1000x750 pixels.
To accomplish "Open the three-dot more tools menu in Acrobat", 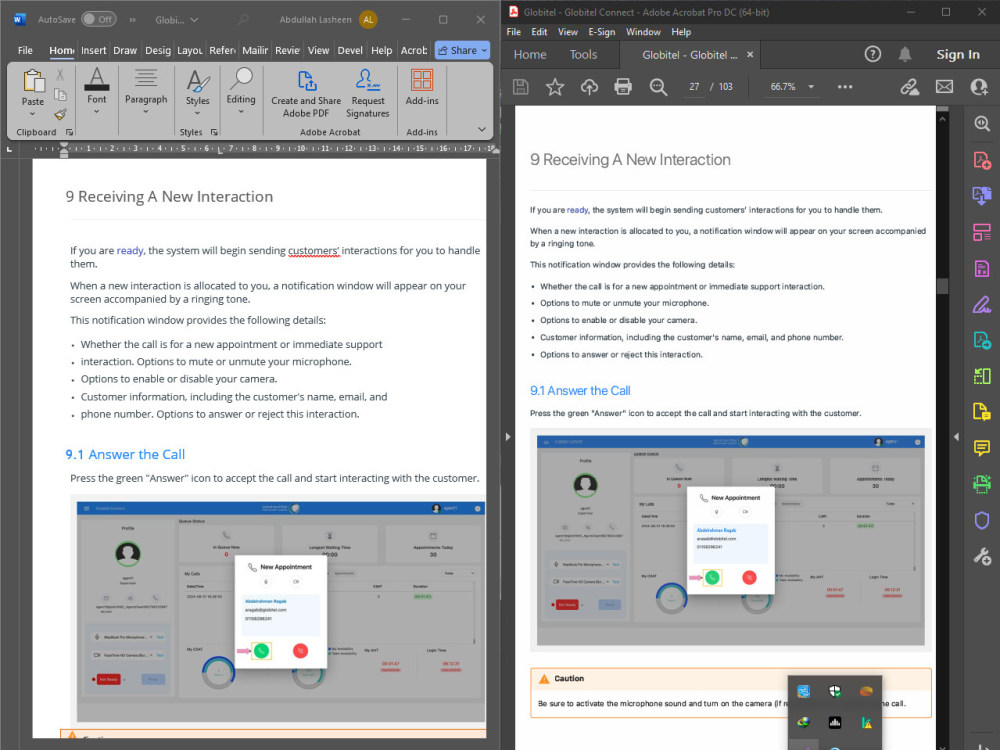I will (845, 87).
